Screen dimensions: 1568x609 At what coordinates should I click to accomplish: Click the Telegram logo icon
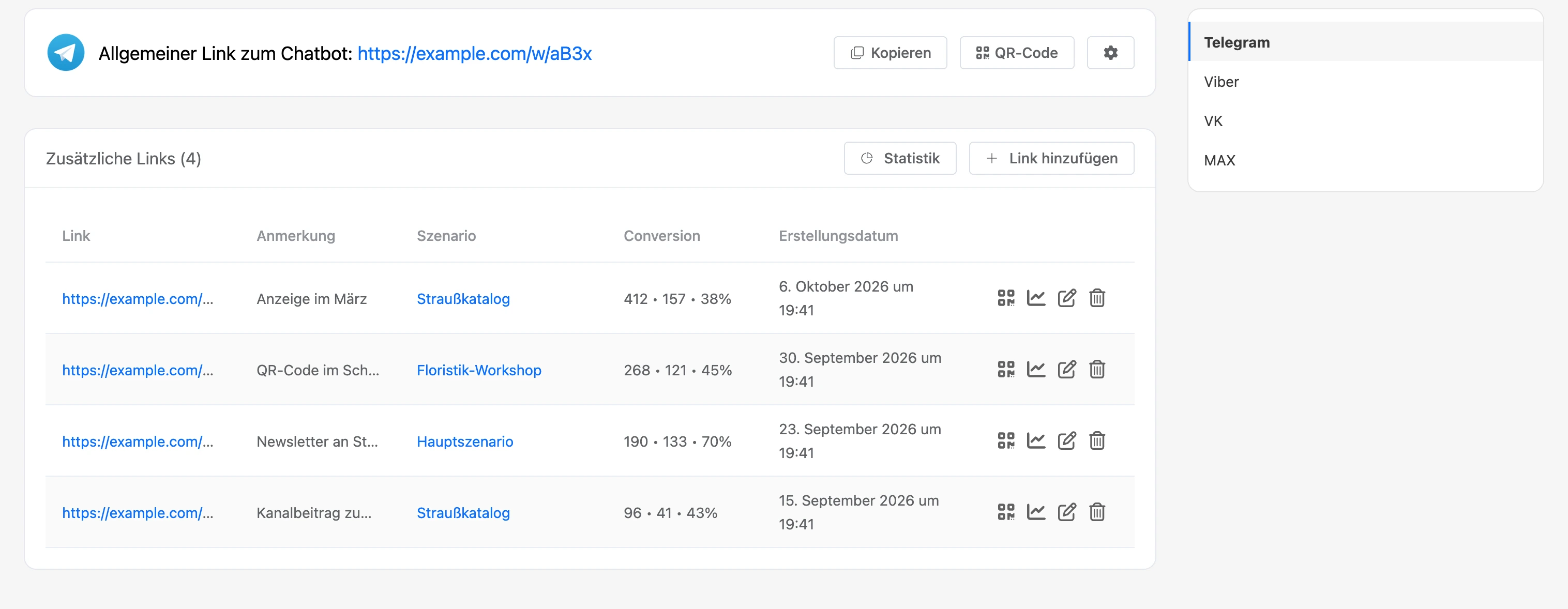pos(66,53)
